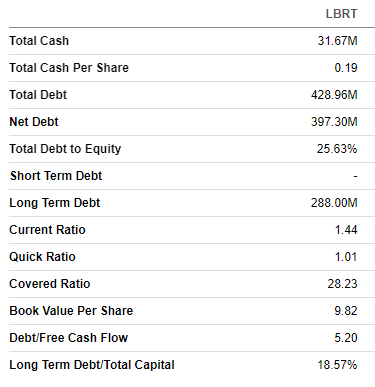Click the 428.96M total debt value
This screenshot has height=387, width=375.
pyautogui.click(x=334, y=95)
